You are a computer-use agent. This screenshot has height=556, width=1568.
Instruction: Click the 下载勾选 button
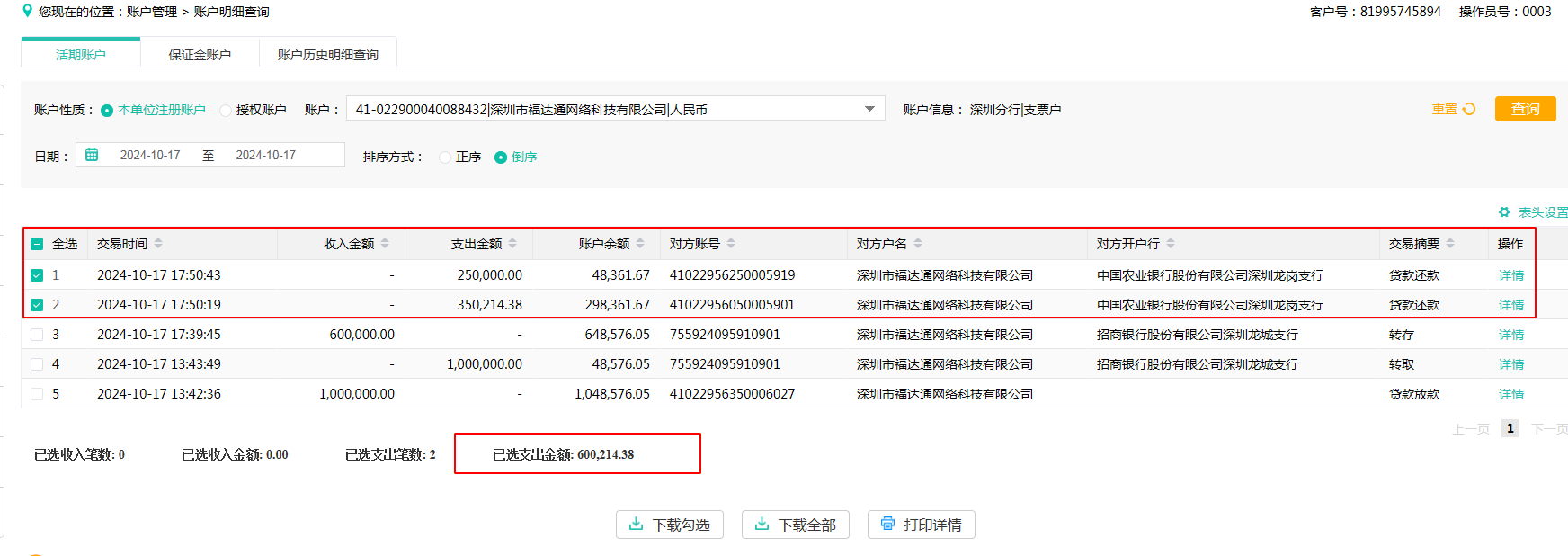(x=670, y=525)
